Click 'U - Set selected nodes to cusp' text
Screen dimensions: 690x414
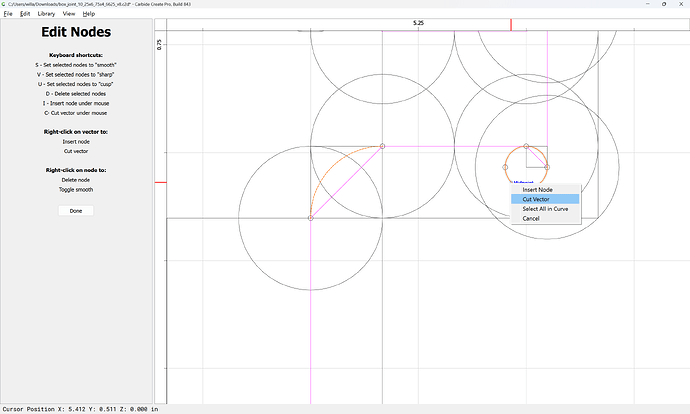click(76, 84)
